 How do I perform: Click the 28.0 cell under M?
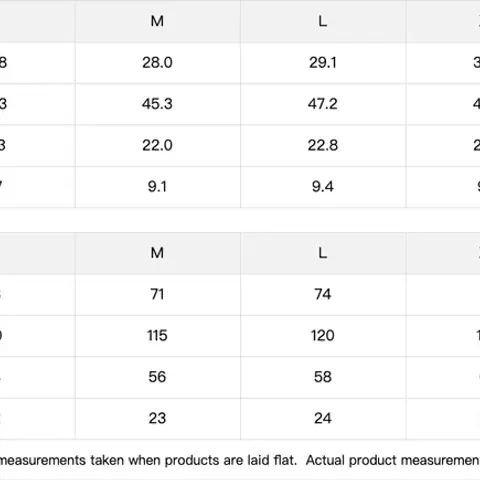157,63
